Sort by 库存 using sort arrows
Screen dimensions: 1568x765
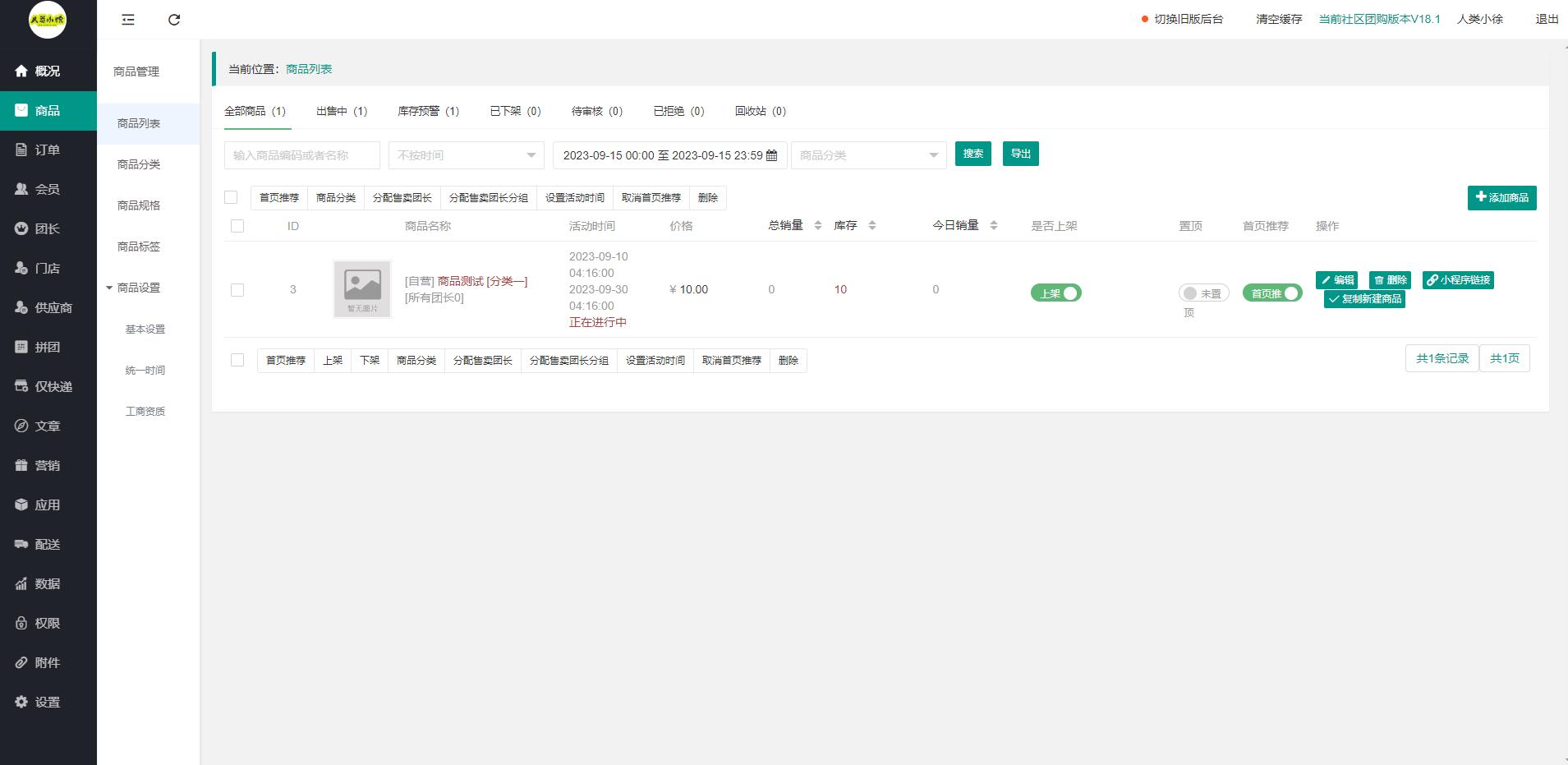coord(872,225)
